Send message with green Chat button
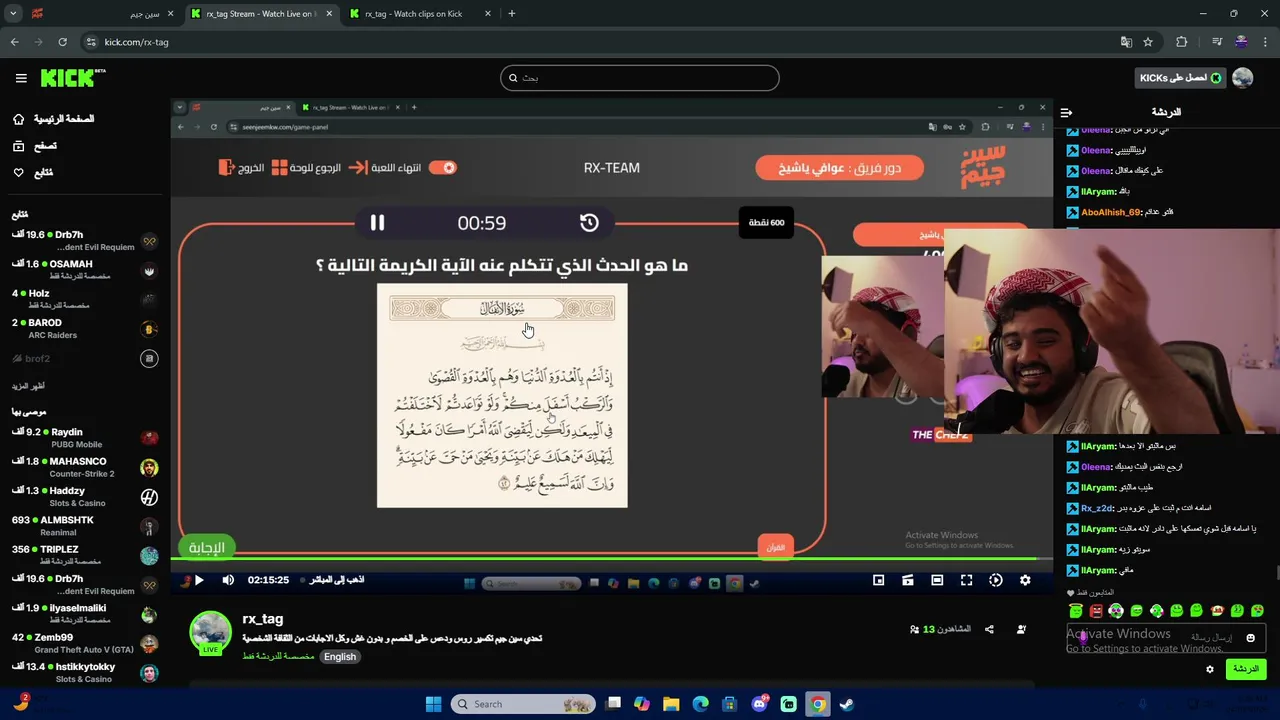 click(1245, 669)
